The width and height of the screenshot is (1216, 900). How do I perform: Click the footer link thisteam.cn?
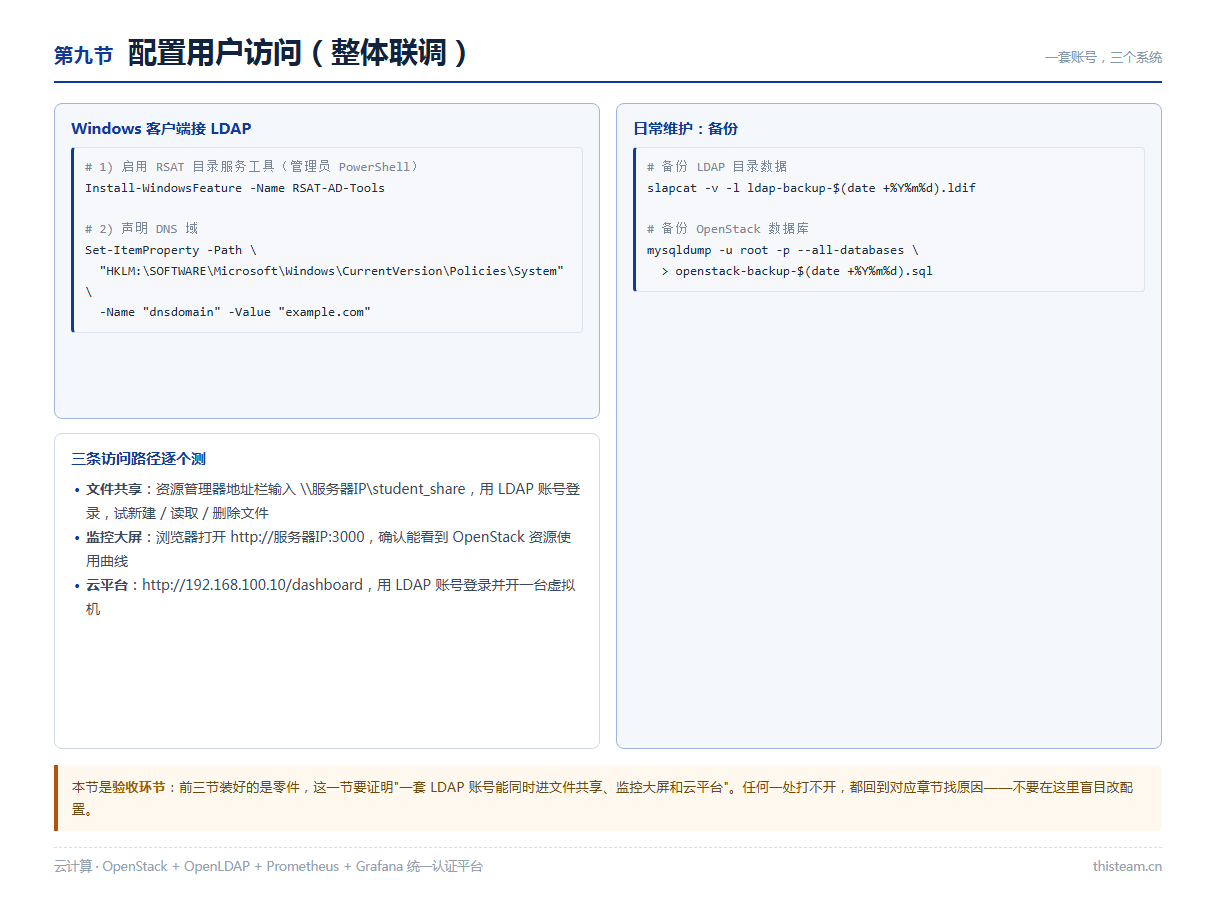coord(1127,866)
